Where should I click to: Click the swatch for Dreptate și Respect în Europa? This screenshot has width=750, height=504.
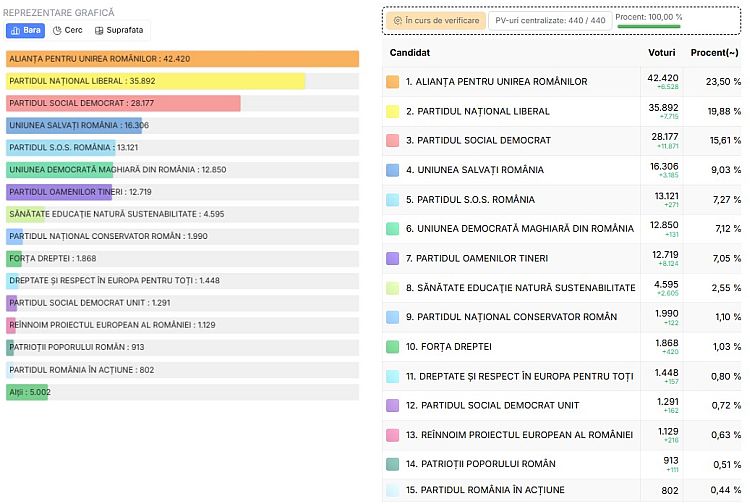point(393,376)
